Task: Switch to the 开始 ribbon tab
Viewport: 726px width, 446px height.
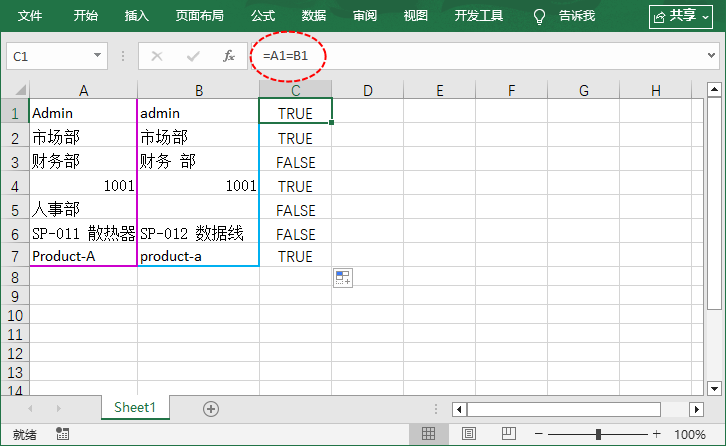Action: point(86,16)
